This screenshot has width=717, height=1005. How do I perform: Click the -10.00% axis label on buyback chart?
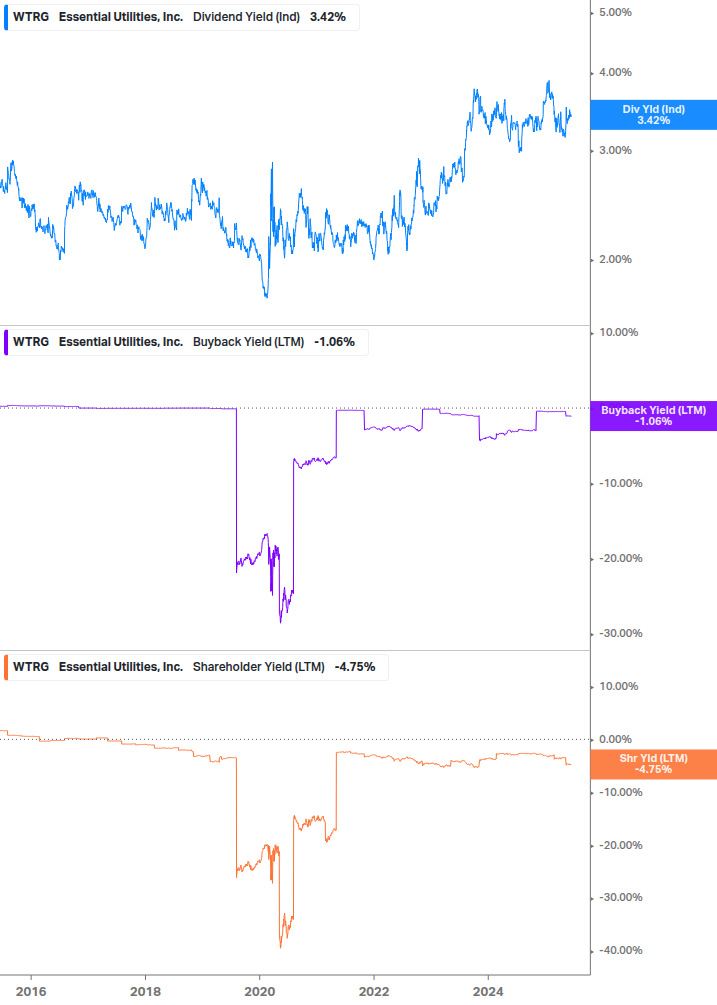click(620, 484)
